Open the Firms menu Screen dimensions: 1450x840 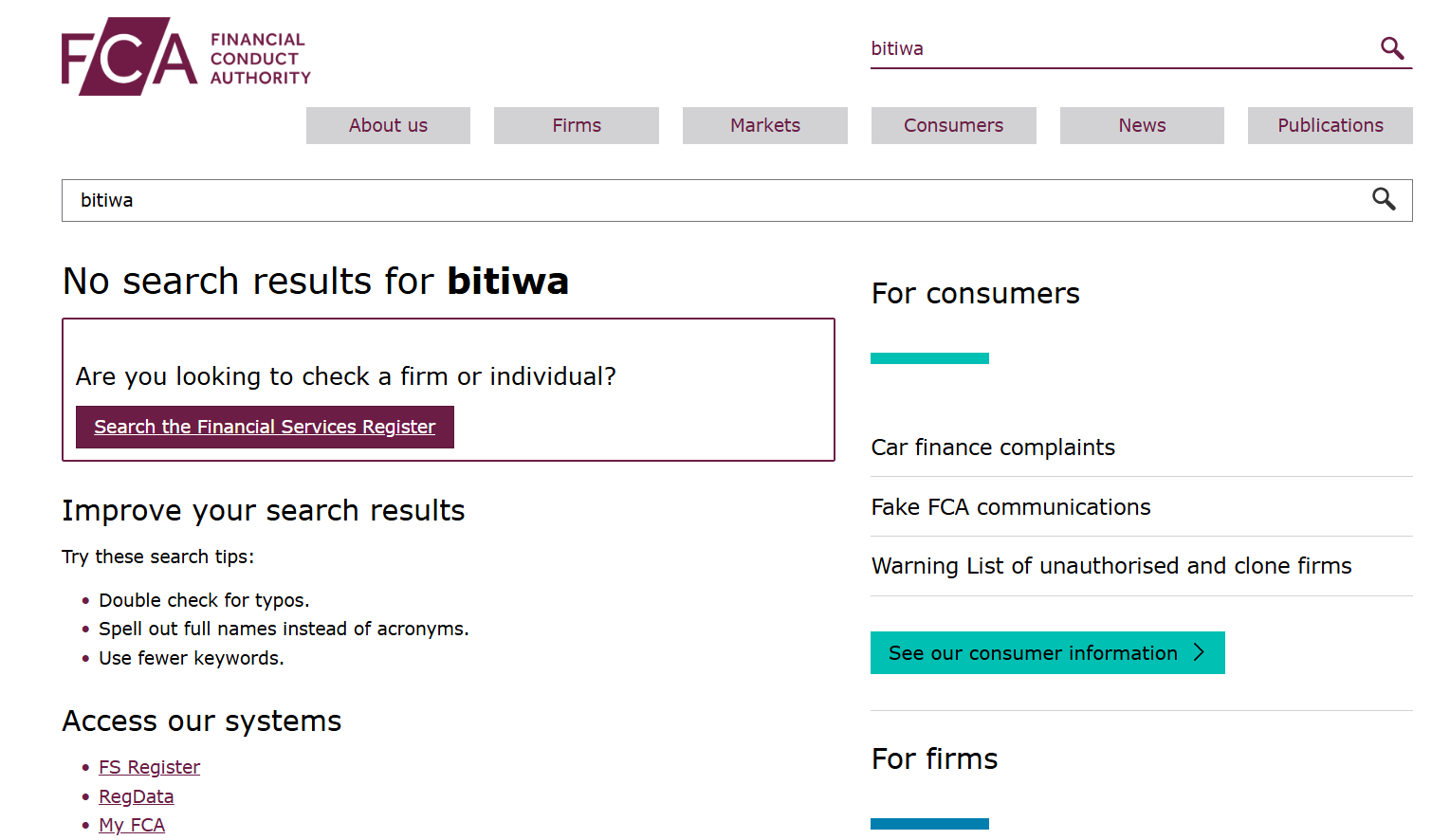coord(577,125)
